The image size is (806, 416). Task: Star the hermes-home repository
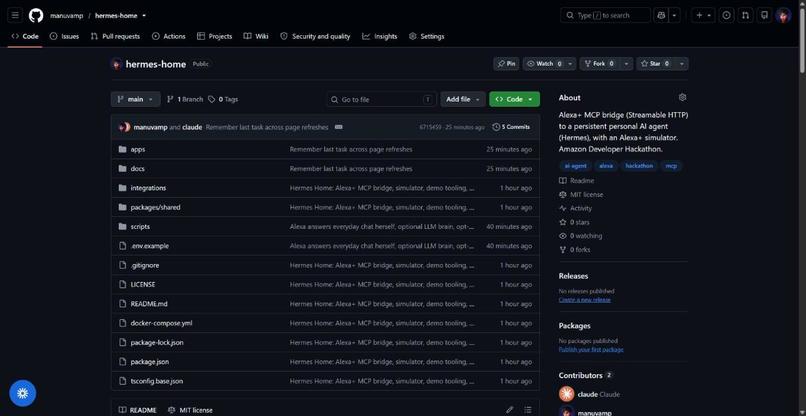(x=655, y=64)
